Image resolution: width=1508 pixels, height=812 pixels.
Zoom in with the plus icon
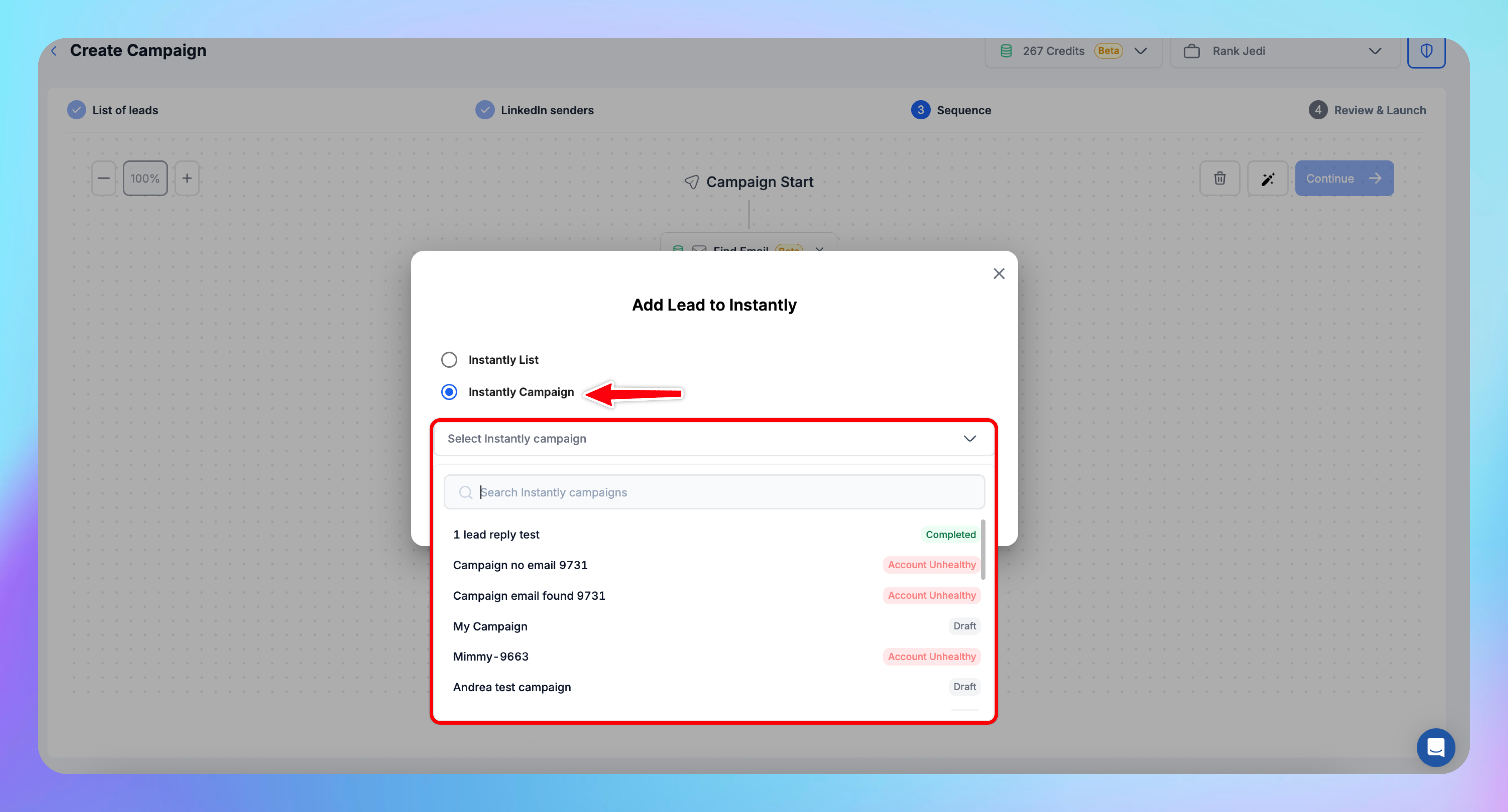187,178
